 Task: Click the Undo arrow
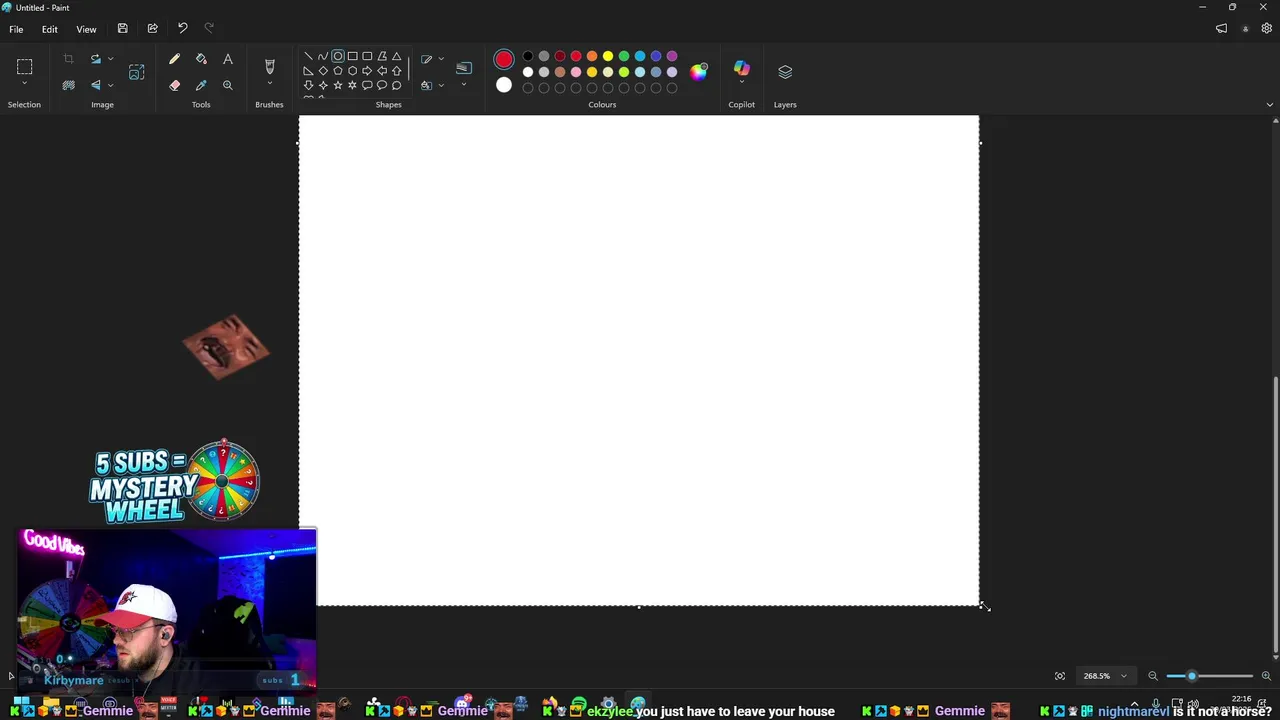coord(182,28)
